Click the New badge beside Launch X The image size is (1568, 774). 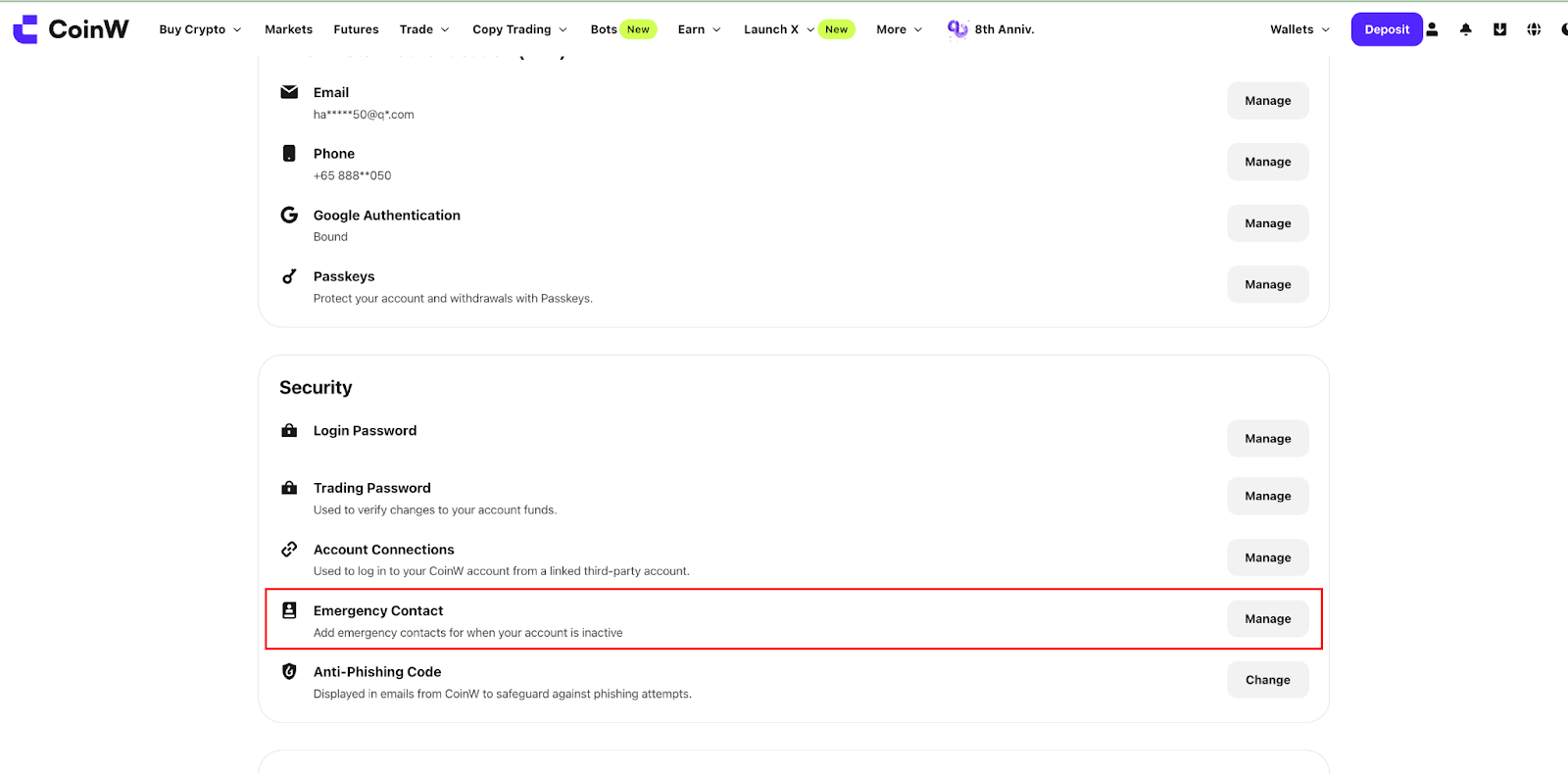836,29
